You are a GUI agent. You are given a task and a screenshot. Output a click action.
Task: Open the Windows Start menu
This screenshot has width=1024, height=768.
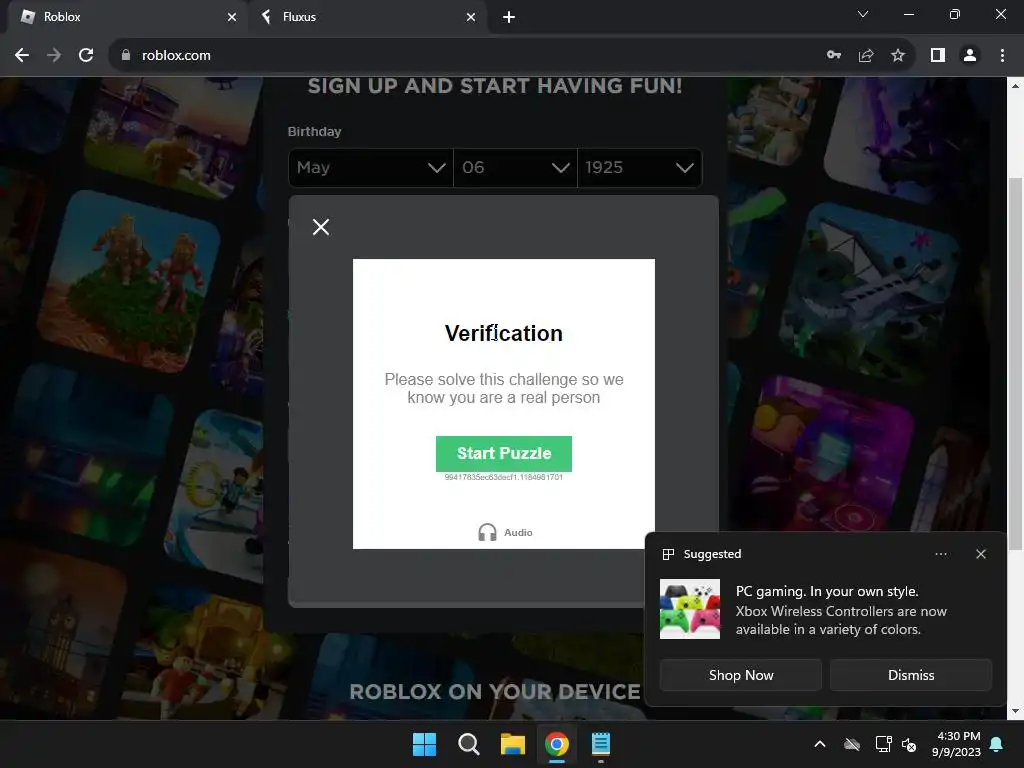[424, 744]
